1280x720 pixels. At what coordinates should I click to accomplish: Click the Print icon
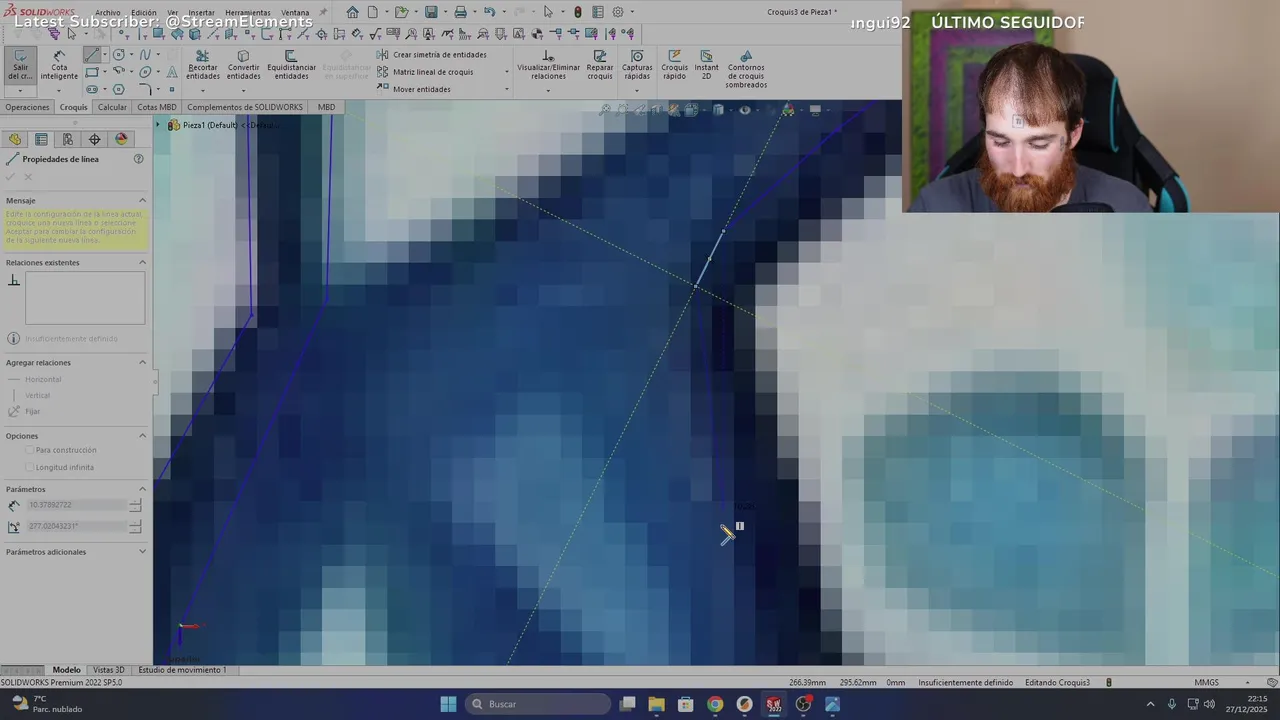pos(460,12)
